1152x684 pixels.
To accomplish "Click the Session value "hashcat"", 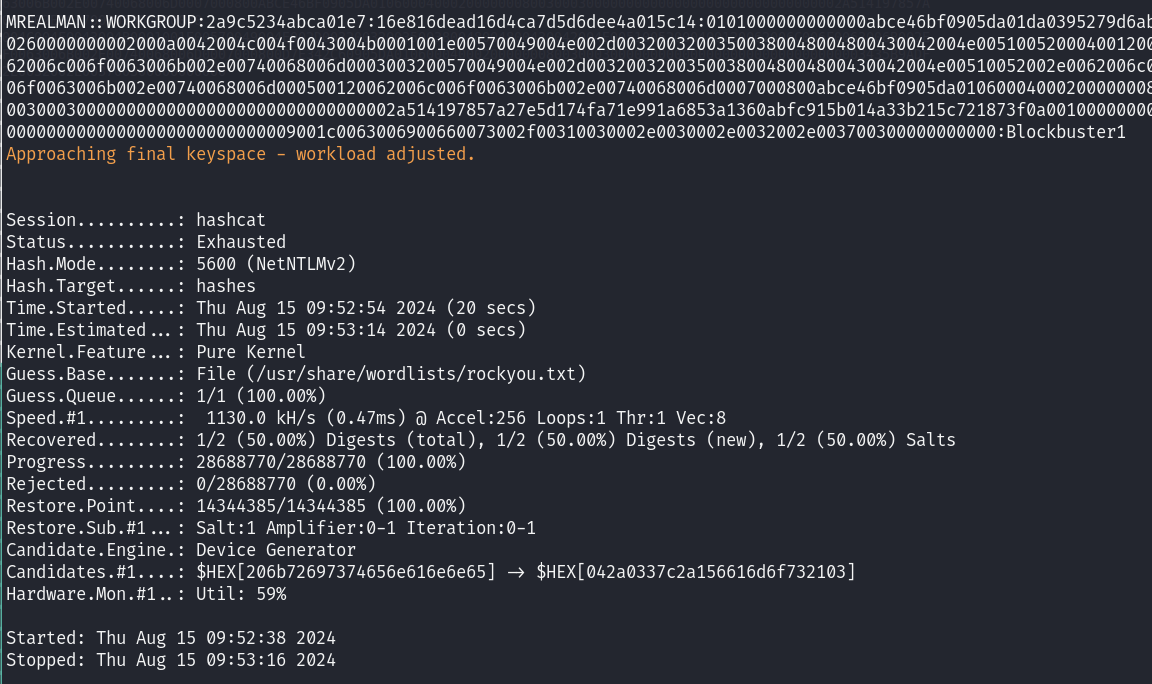I will [x=231, y=220].
